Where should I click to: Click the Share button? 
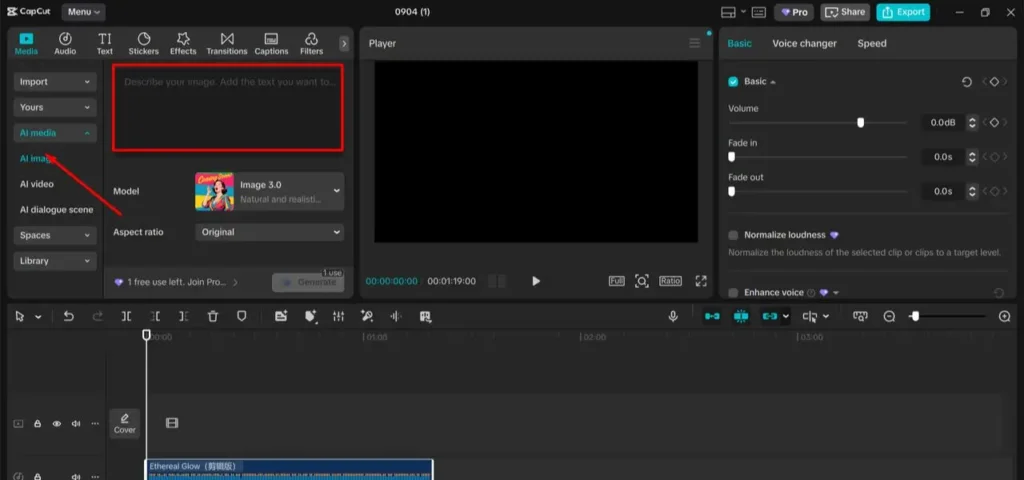[x=844, y=12]
